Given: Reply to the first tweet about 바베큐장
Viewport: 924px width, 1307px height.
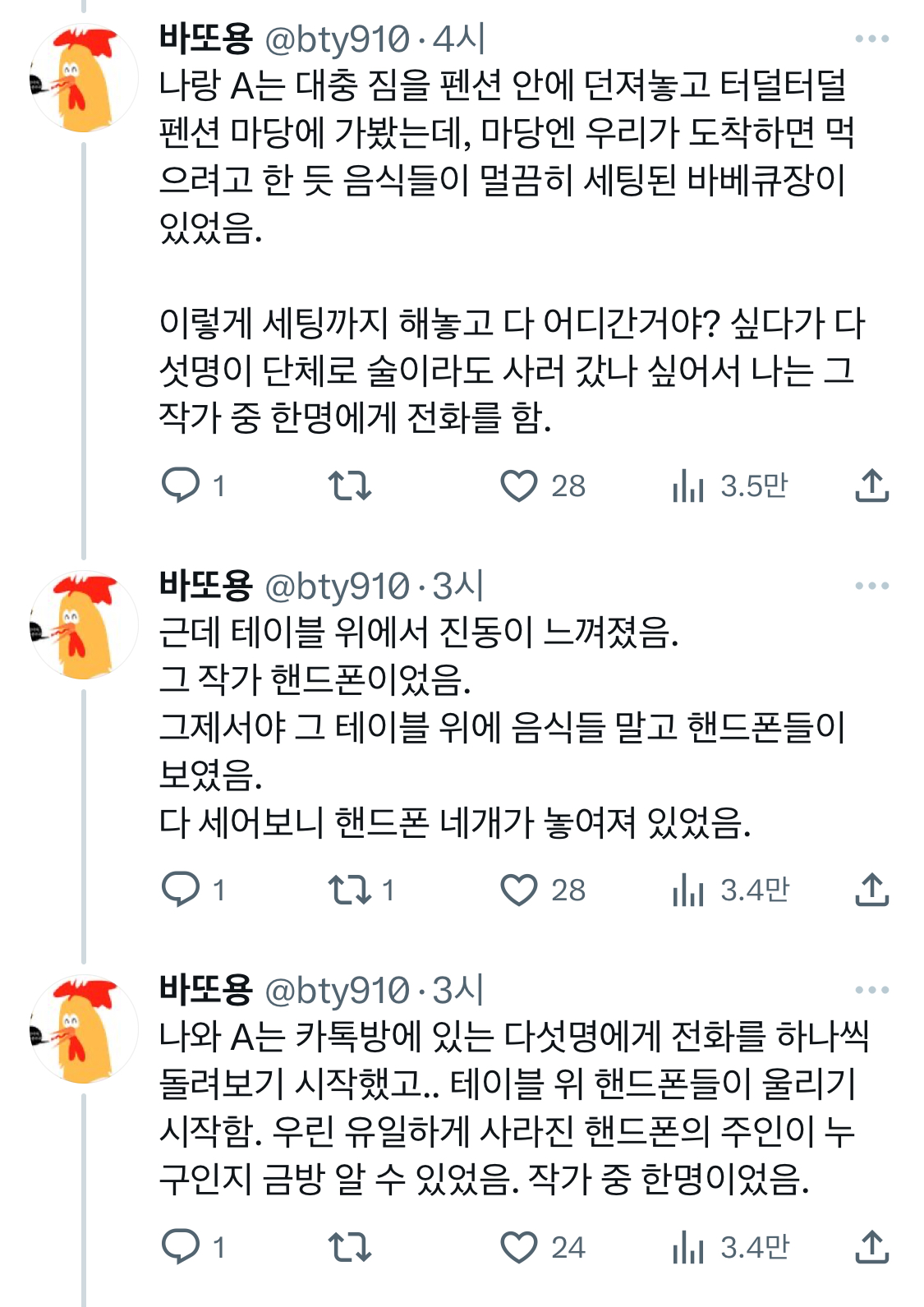Looking at the screenshot, I should pos(181,485).
